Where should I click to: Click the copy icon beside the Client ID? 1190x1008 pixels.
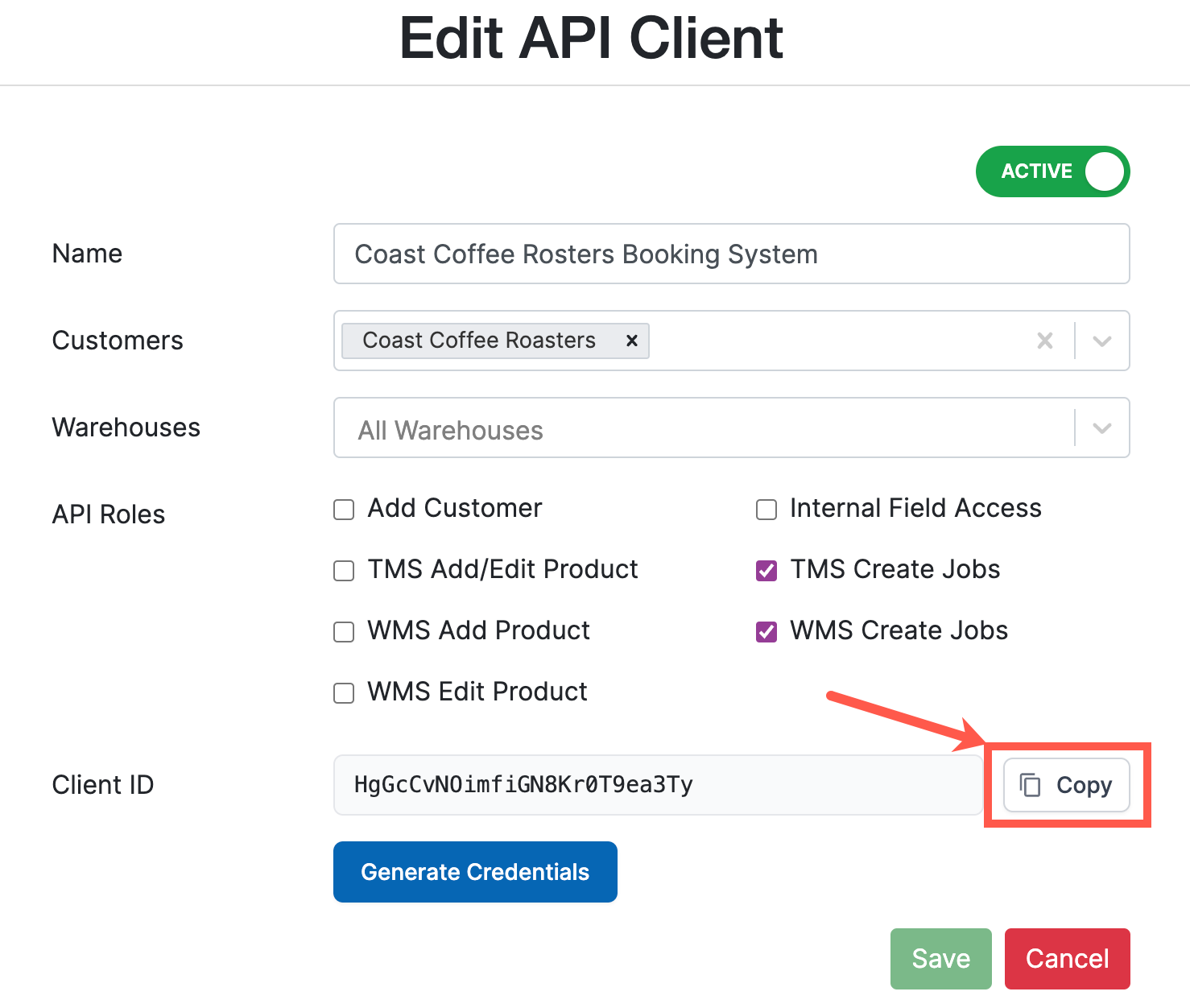tap(1030, 785)
